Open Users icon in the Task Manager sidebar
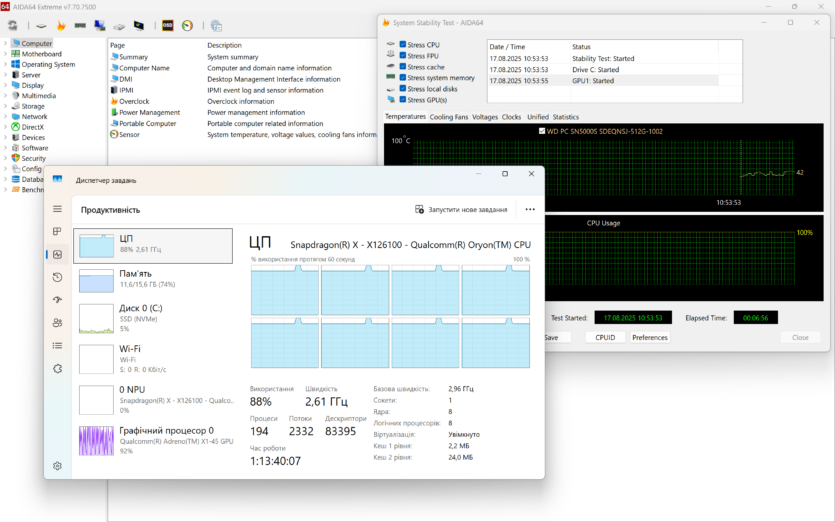This screenshot has width=835, height=522. [x=58, y=323]
